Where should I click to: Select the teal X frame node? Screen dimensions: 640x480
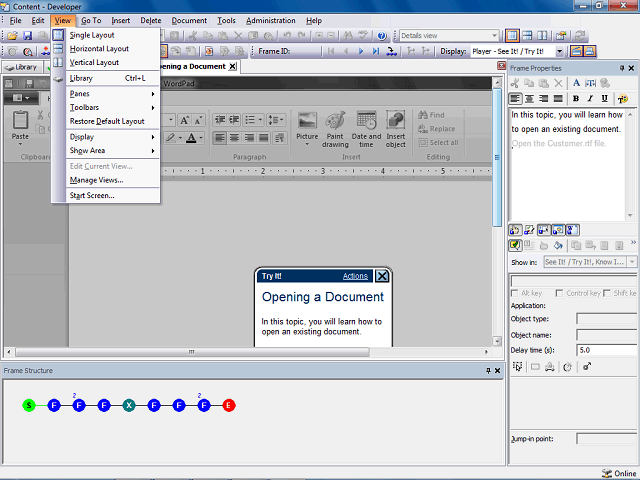pos(129,405)
